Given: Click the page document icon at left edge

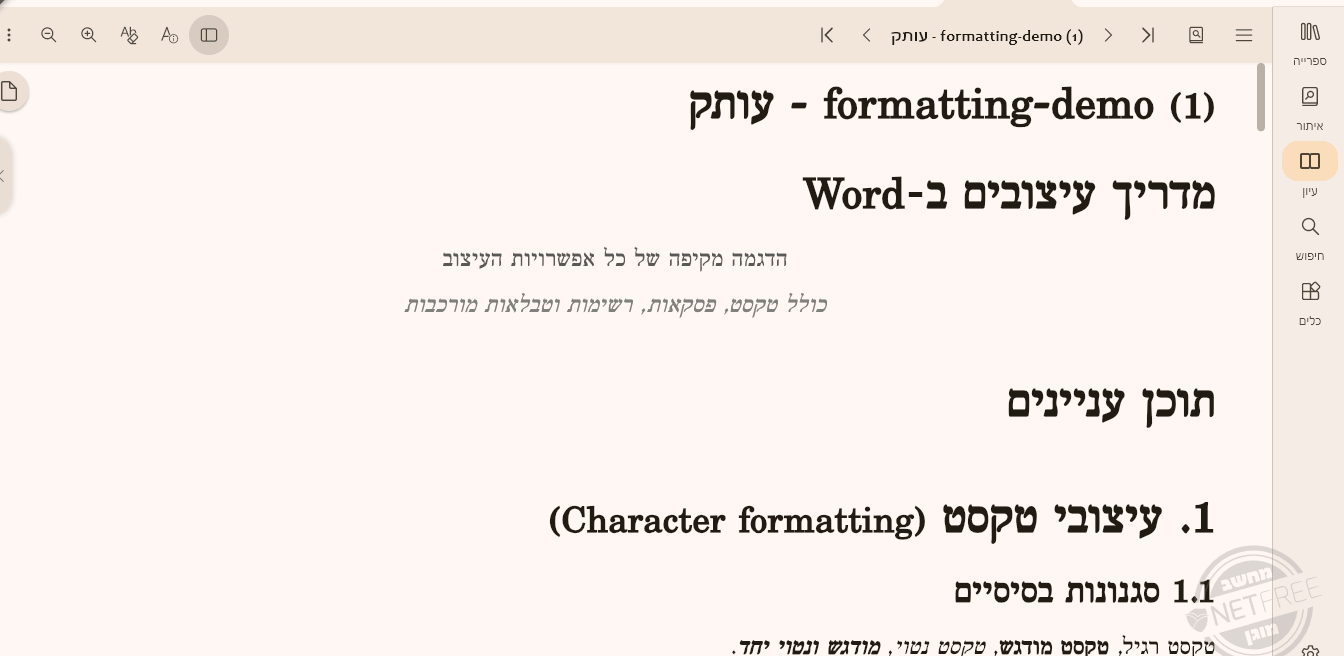Looking at the screenshot, I should (10, 92).
